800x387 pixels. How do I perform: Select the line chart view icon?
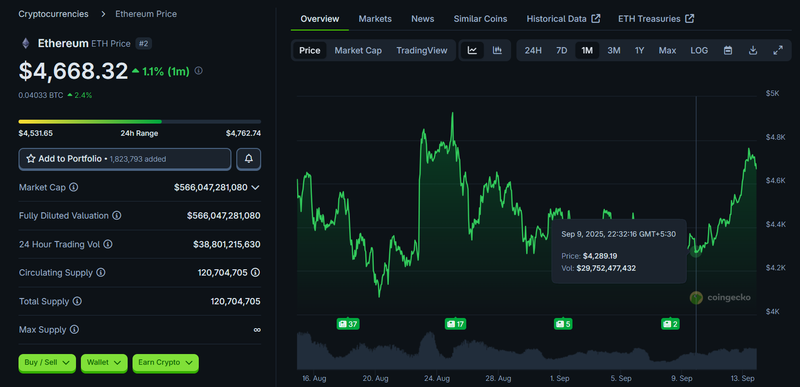472,50
